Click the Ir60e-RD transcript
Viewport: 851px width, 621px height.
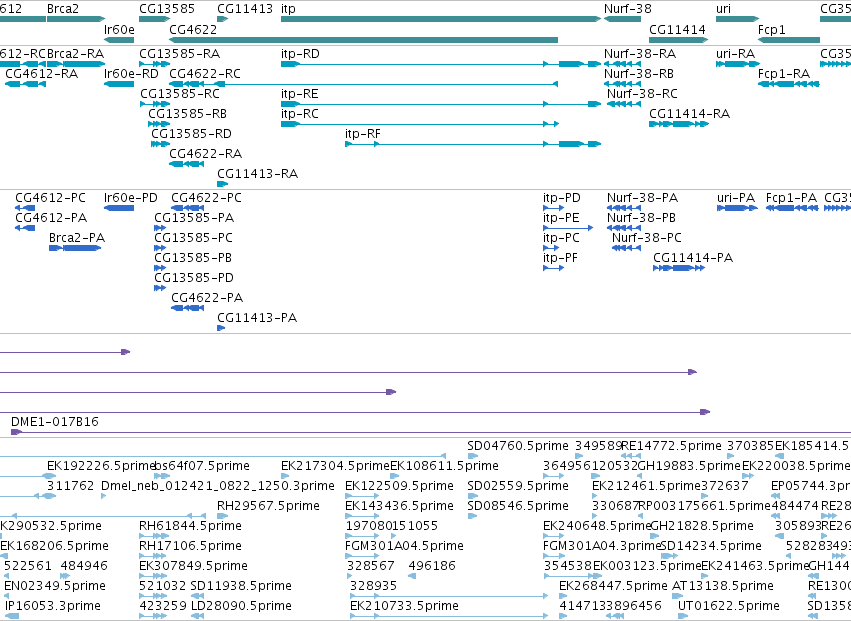tap(119, 84)
